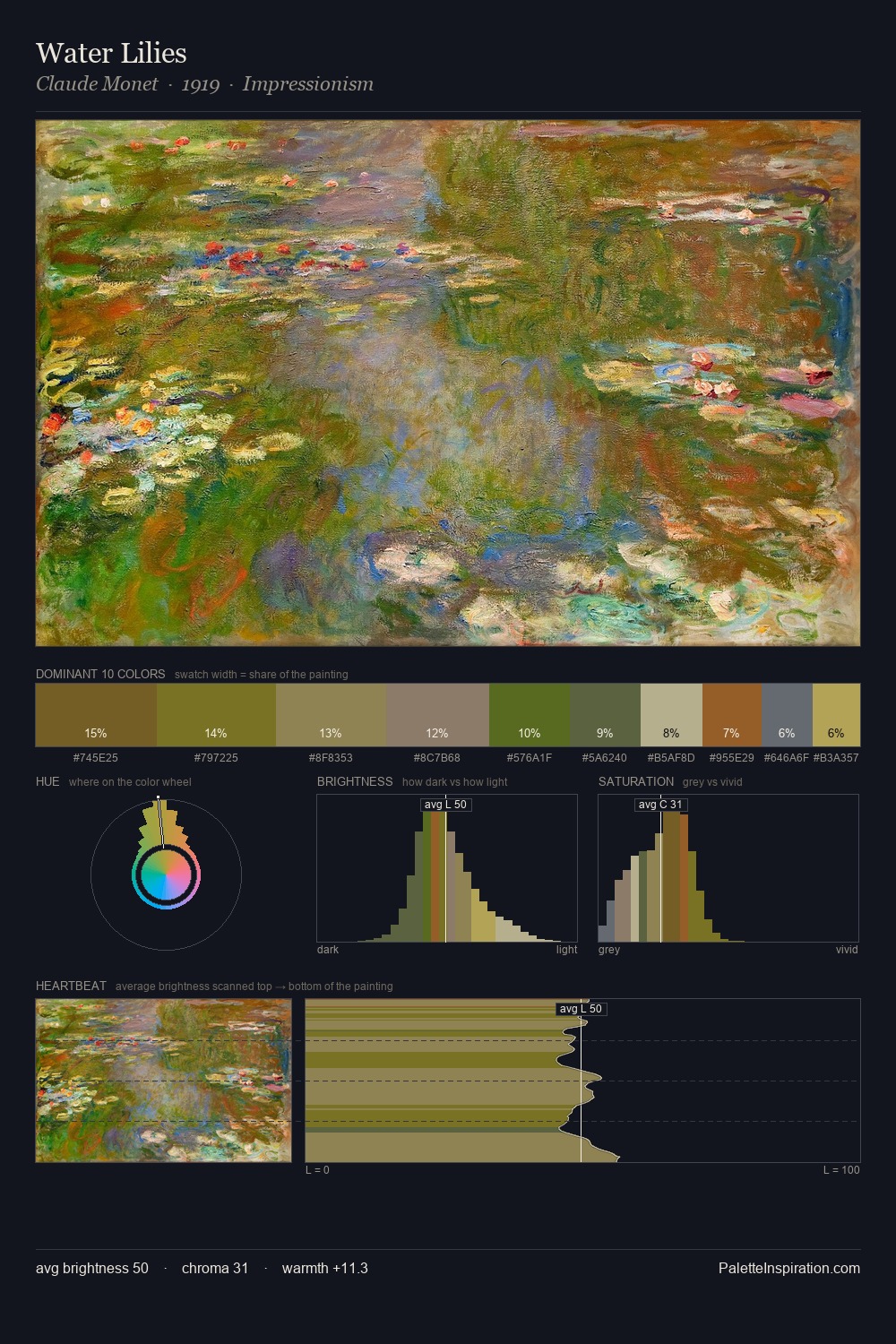Click the hex code text '#646A6F'

(x=787, y=758)
